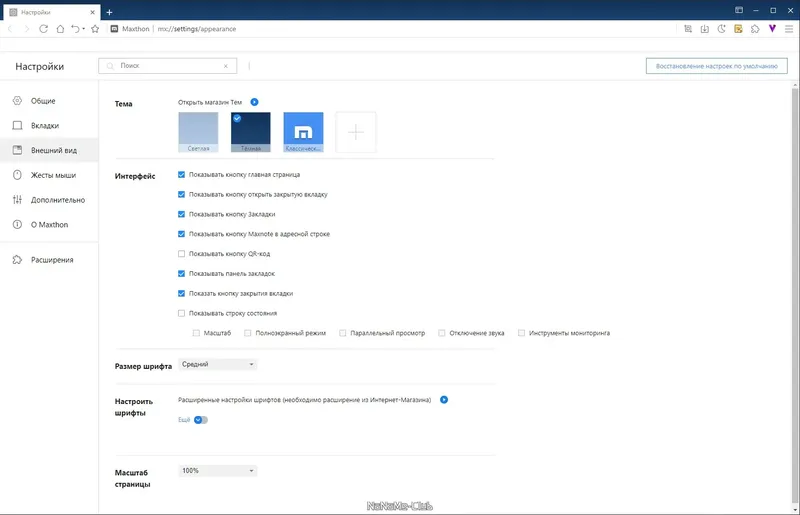The height and width of the screenshot is (515, 800).
Task: Check Параллельный просмотр option
Action: pos(342,333)
